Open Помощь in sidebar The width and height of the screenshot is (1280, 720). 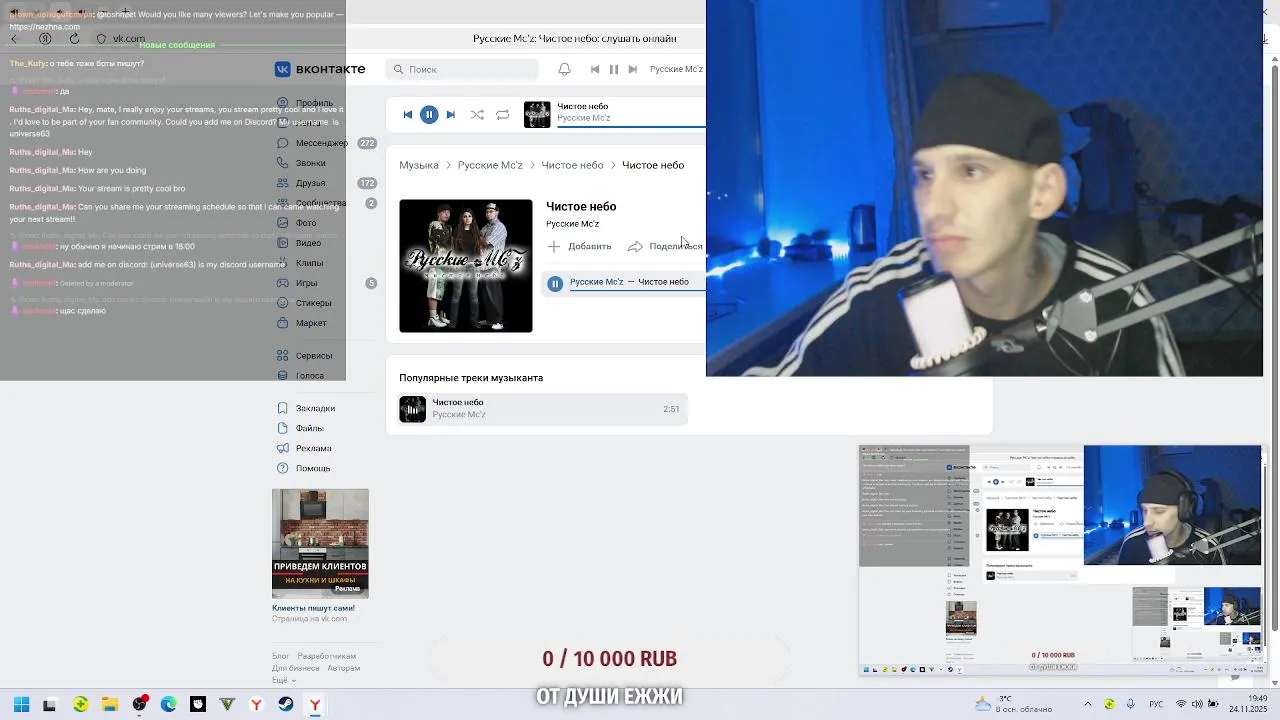(x=313, y=468)
